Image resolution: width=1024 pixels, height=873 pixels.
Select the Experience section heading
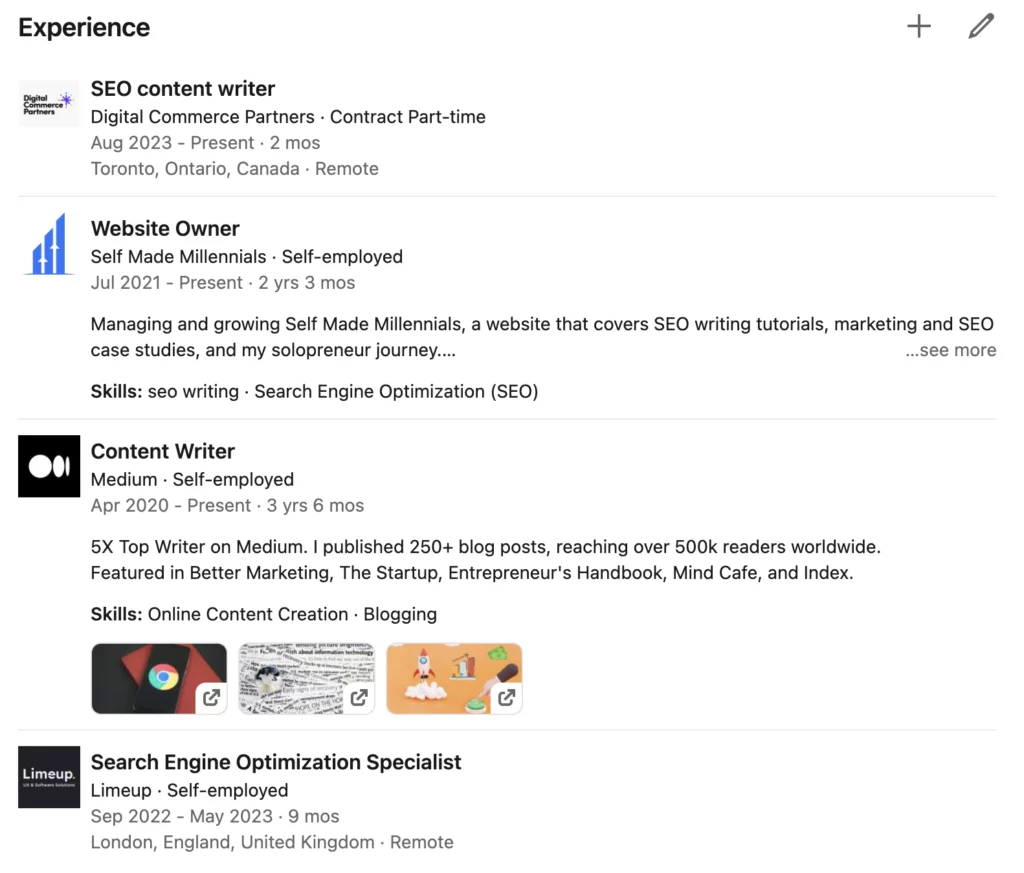pyautogui.click(x=83, y=27)
